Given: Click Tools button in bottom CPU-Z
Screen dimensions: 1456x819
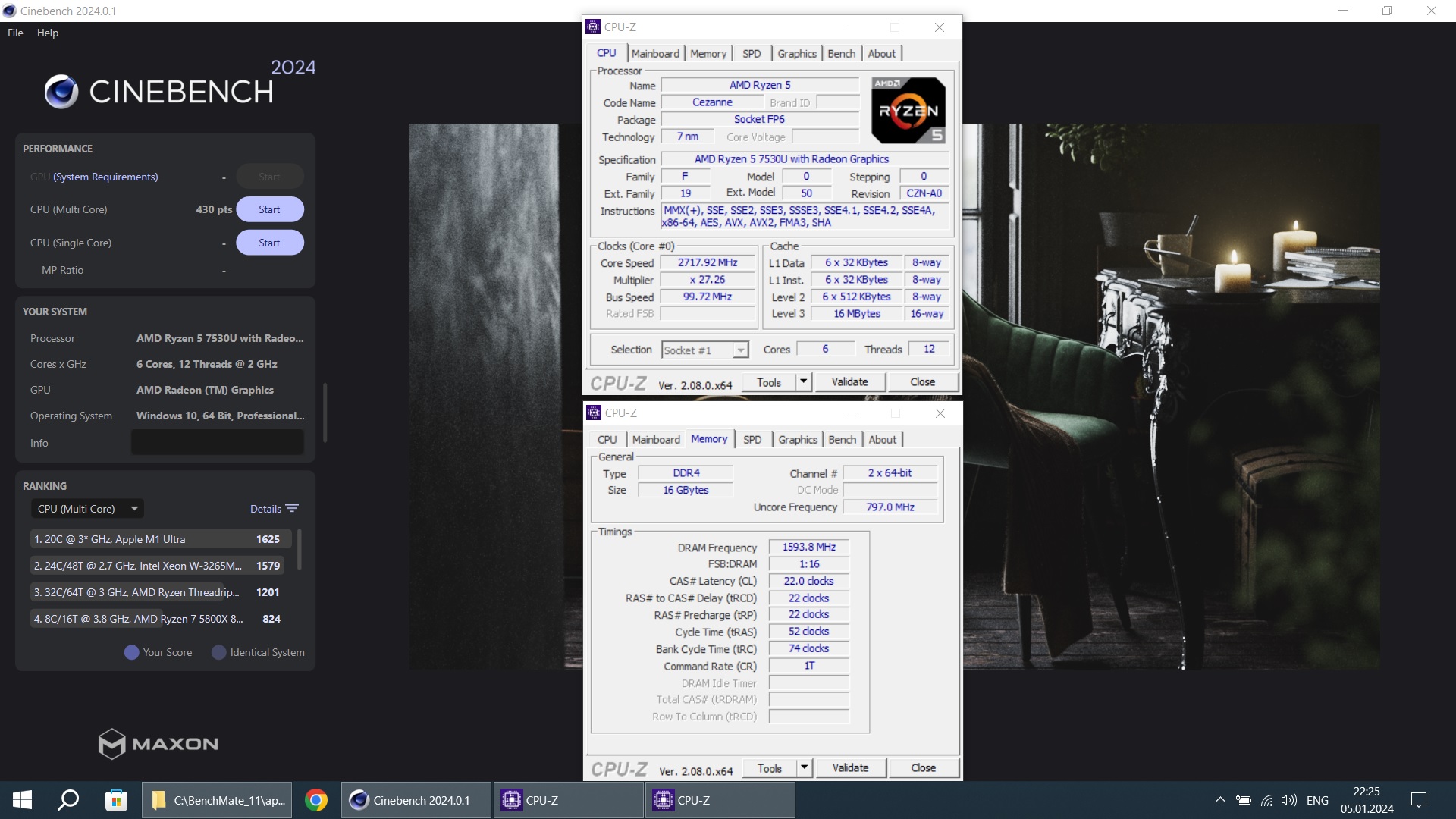Looking at the screenshot, I should (769, 768).
